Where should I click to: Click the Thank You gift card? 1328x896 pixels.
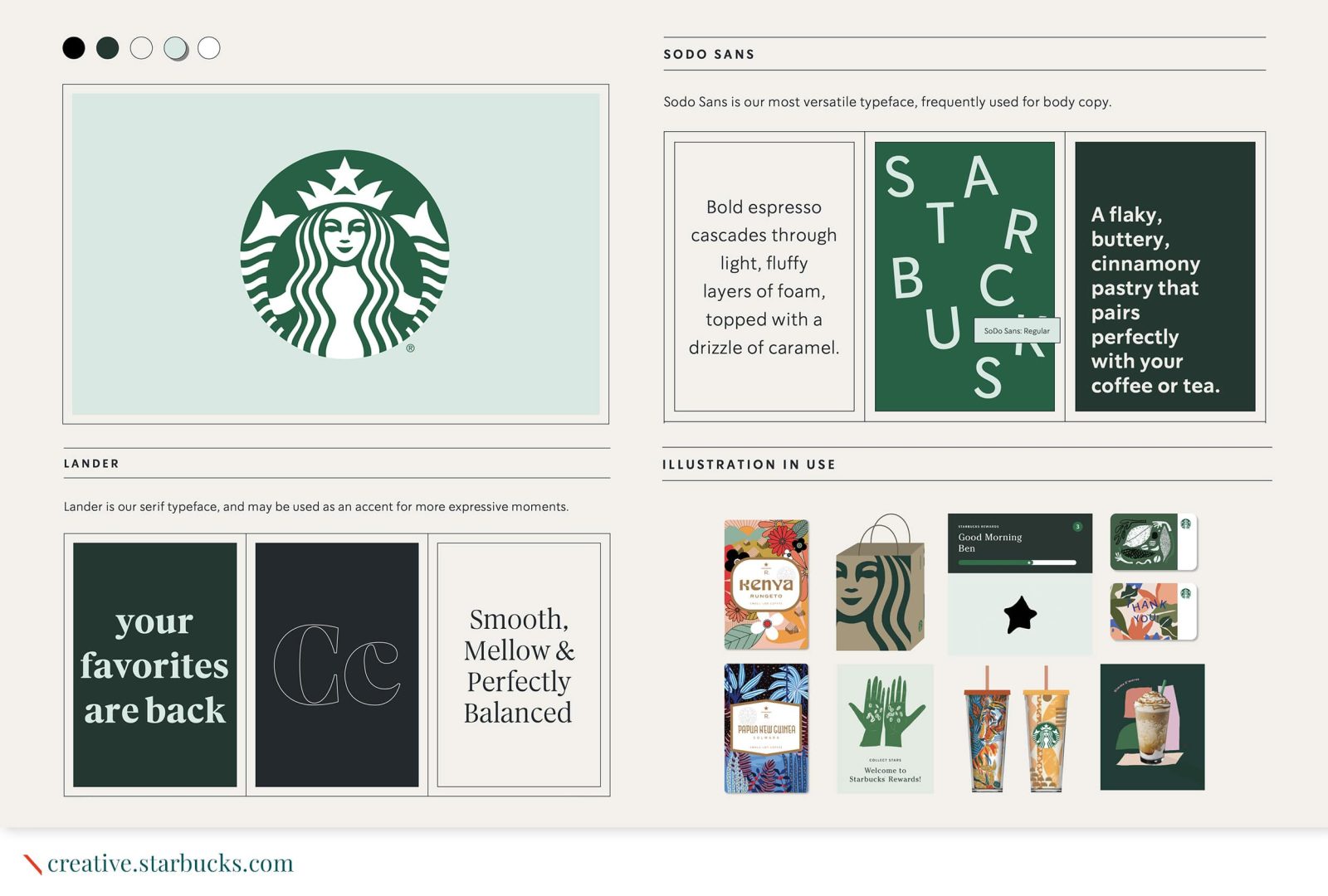1154,611
